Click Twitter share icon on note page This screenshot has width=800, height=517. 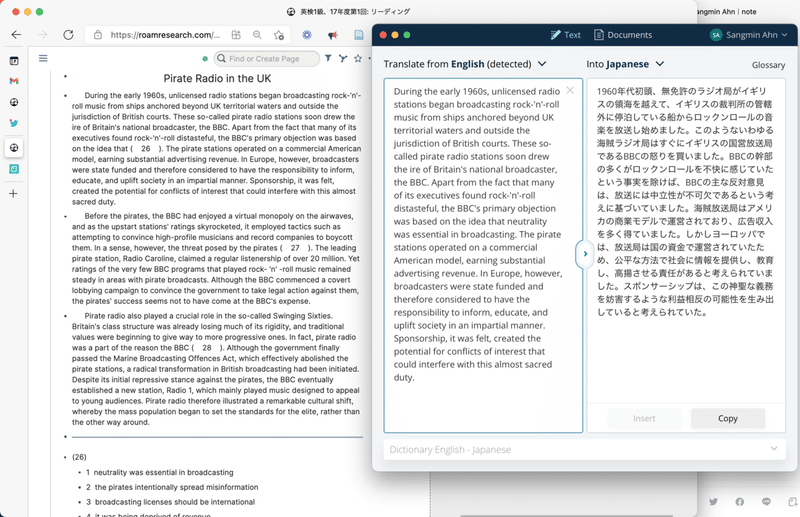[x=713, y=502]
